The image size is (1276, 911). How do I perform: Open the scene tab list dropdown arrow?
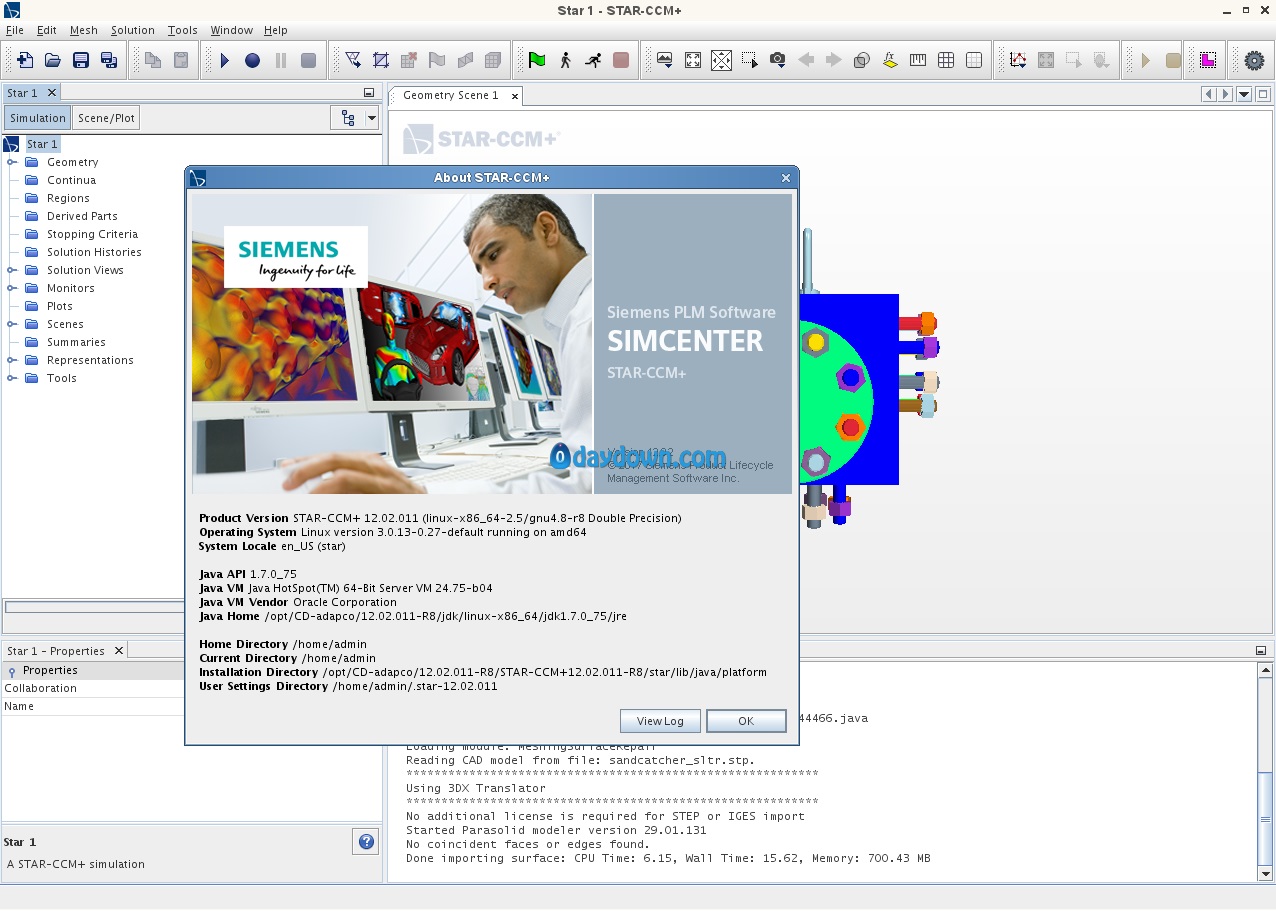pyautogui.click(x=1244, y=94)
